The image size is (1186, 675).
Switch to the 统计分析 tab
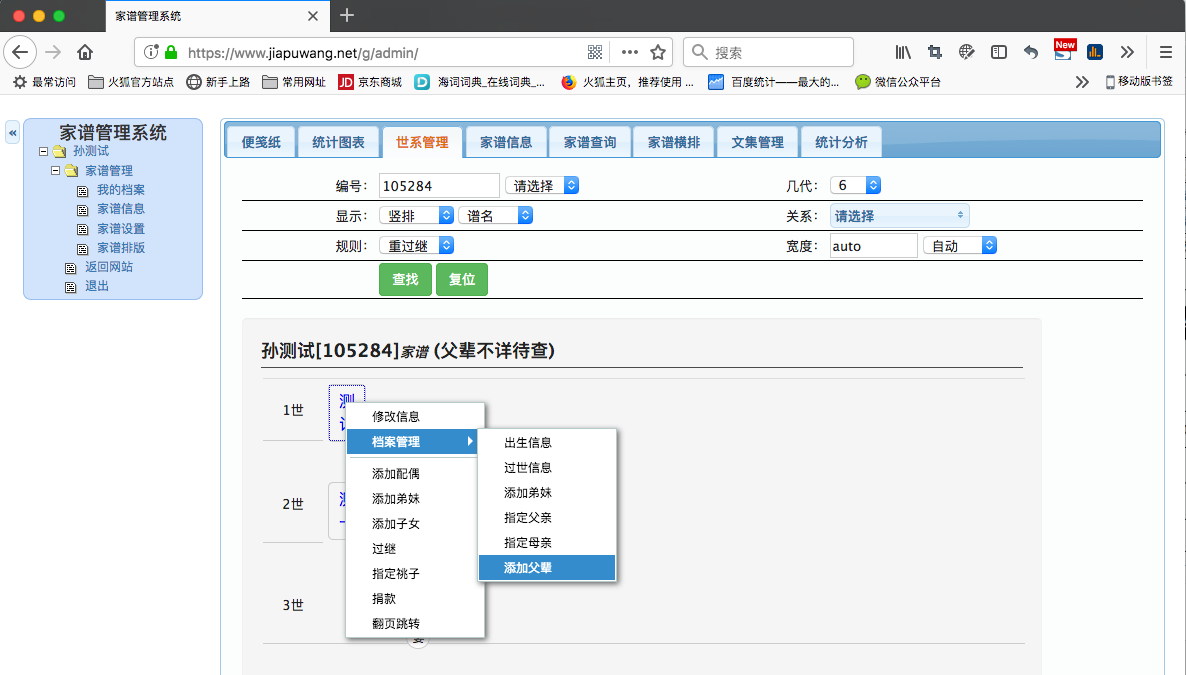[x=841, y=142]
